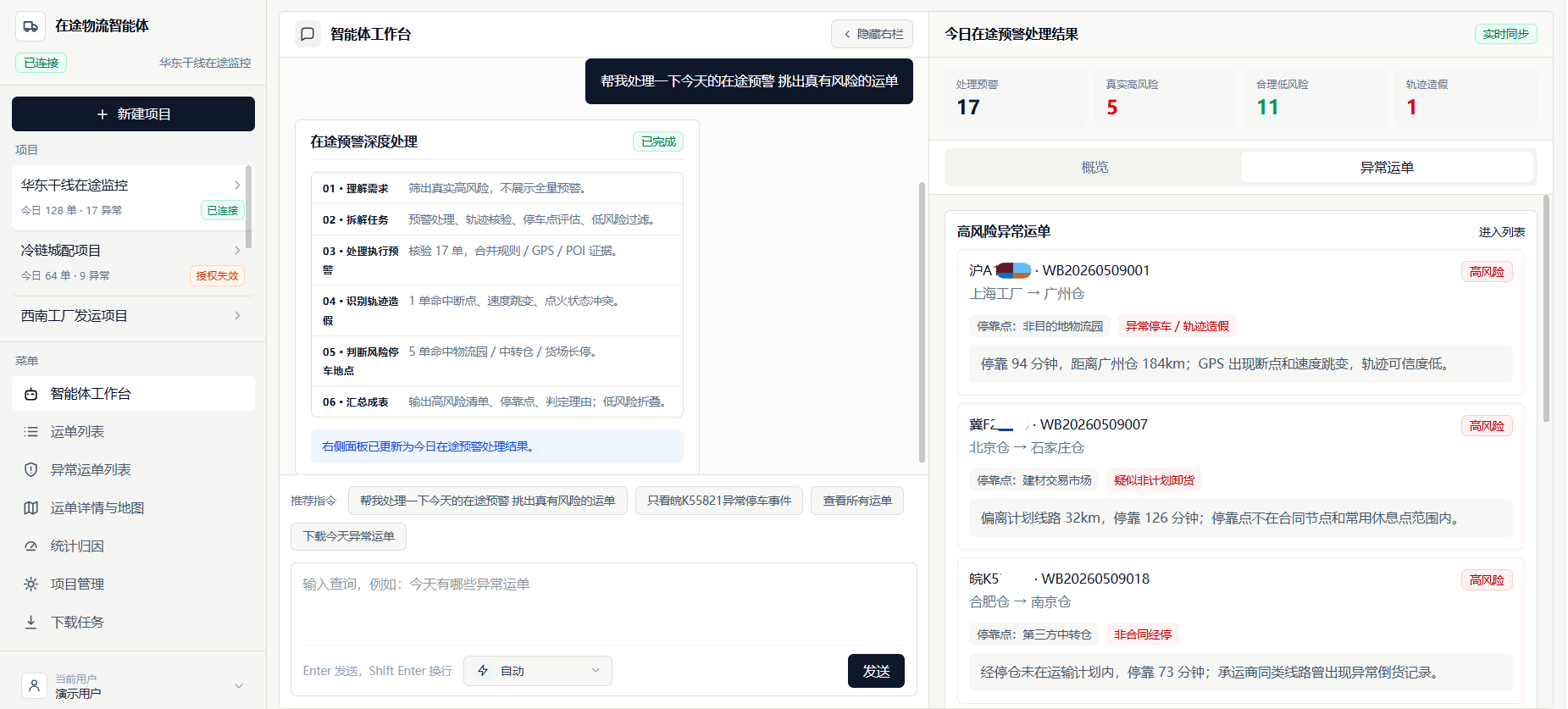
Task: Select the 冷链城配项目 project card
Action: point(129,263)
